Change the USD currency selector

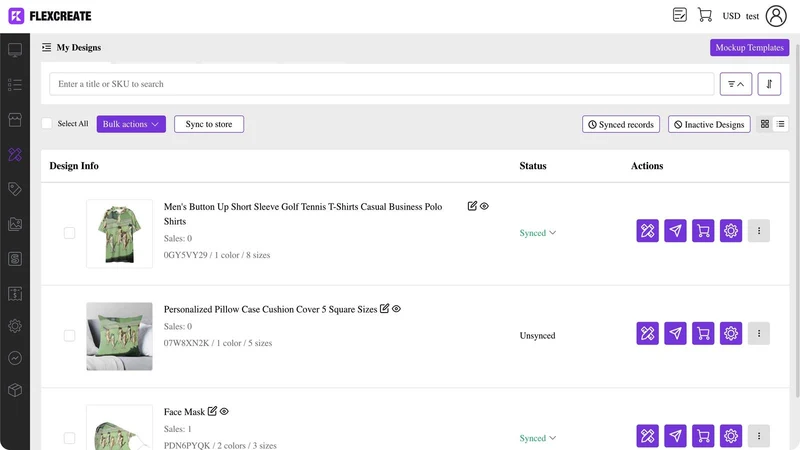[731, 16]
